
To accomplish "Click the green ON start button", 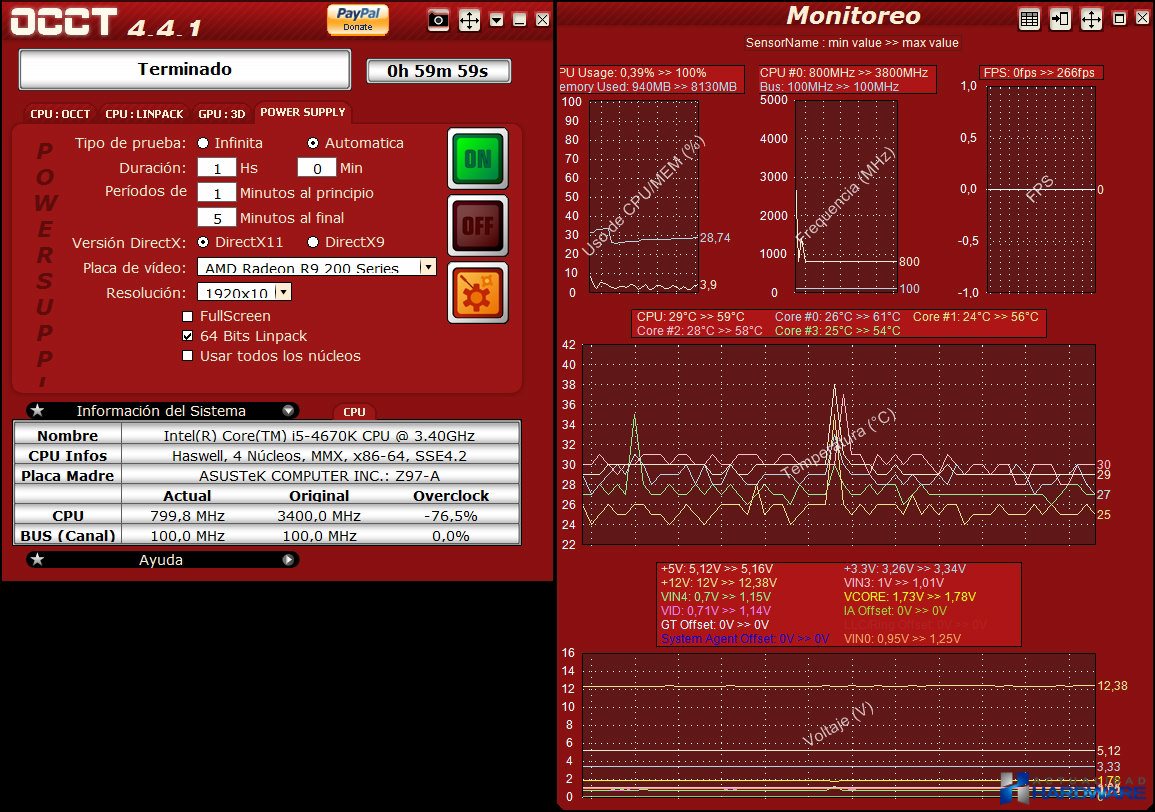I will pyautogui.click(x=477, y=158).
